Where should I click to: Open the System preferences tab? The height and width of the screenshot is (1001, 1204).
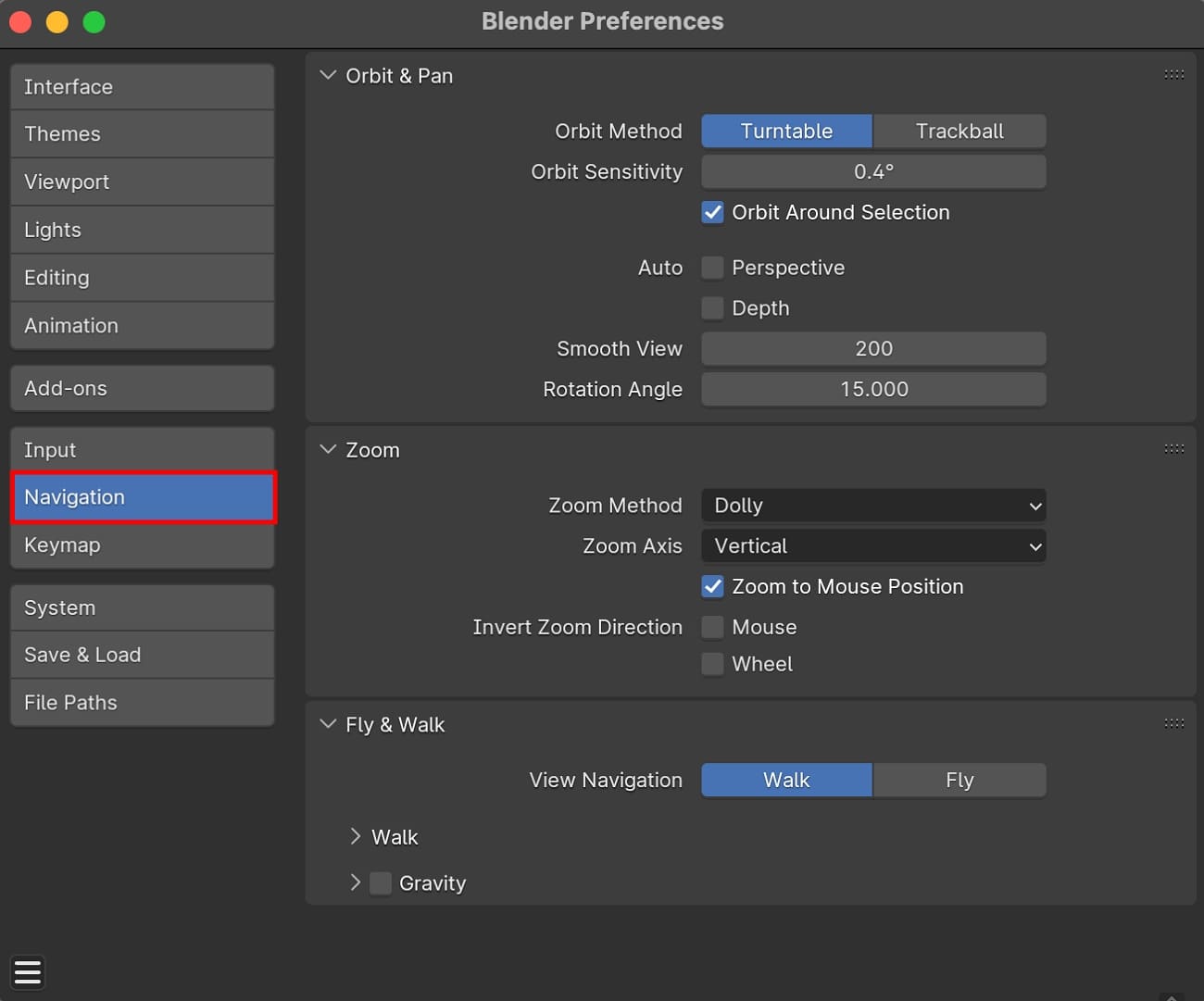(143, 608)
